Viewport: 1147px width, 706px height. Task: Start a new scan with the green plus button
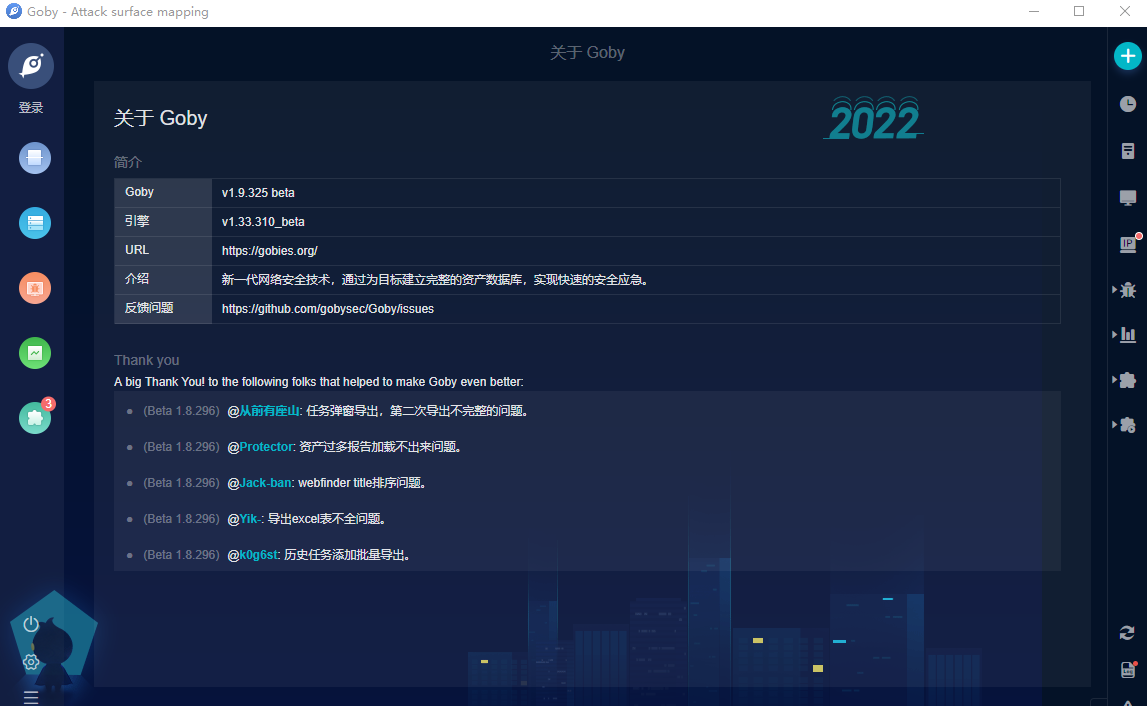click(x=1128, y=56)
